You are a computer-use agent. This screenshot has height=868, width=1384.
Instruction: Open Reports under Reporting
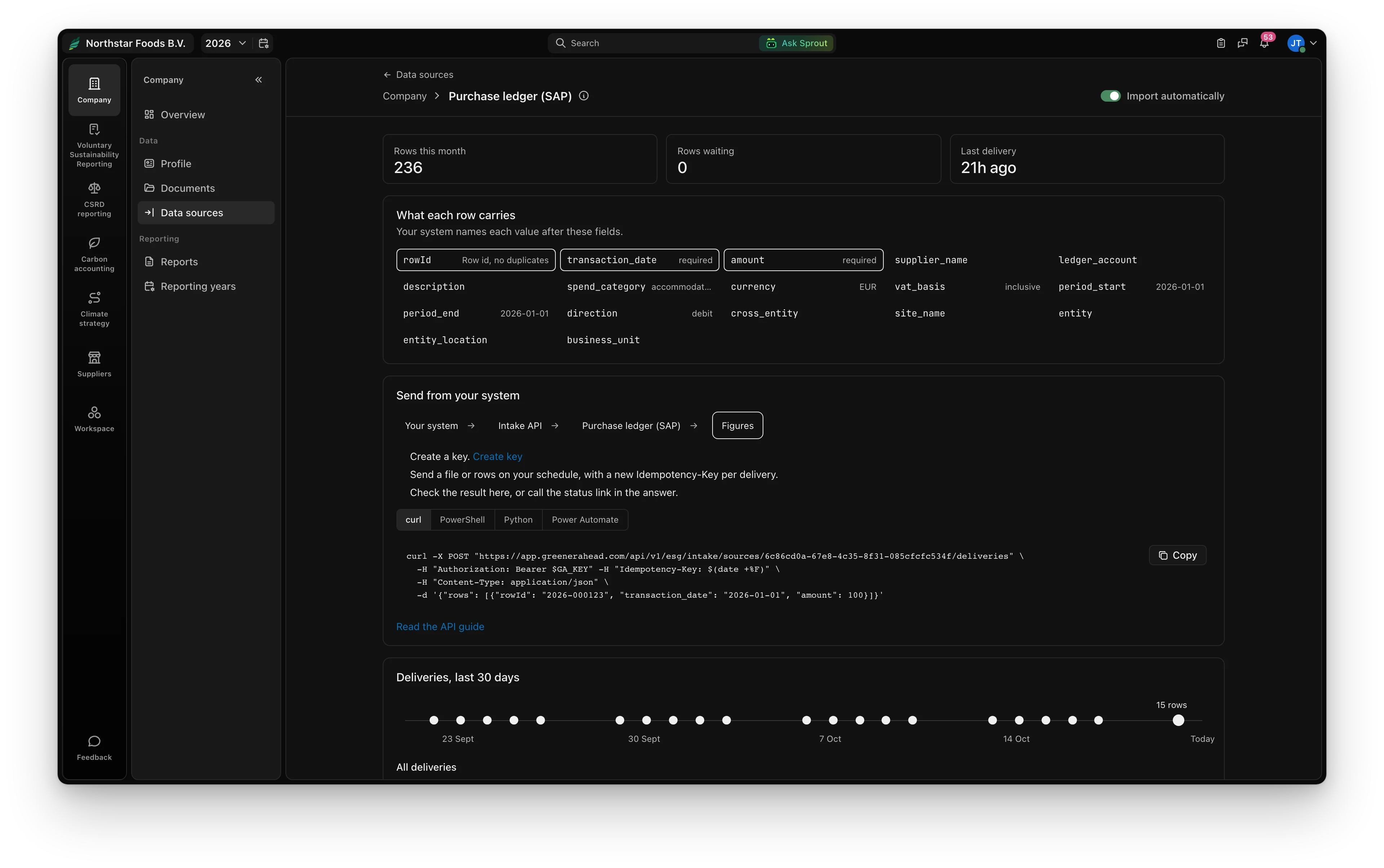coord(206,262)
